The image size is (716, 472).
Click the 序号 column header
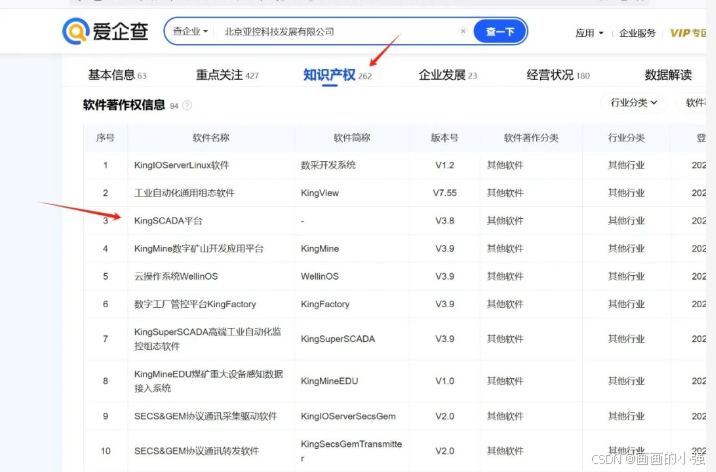click(105, 137)
